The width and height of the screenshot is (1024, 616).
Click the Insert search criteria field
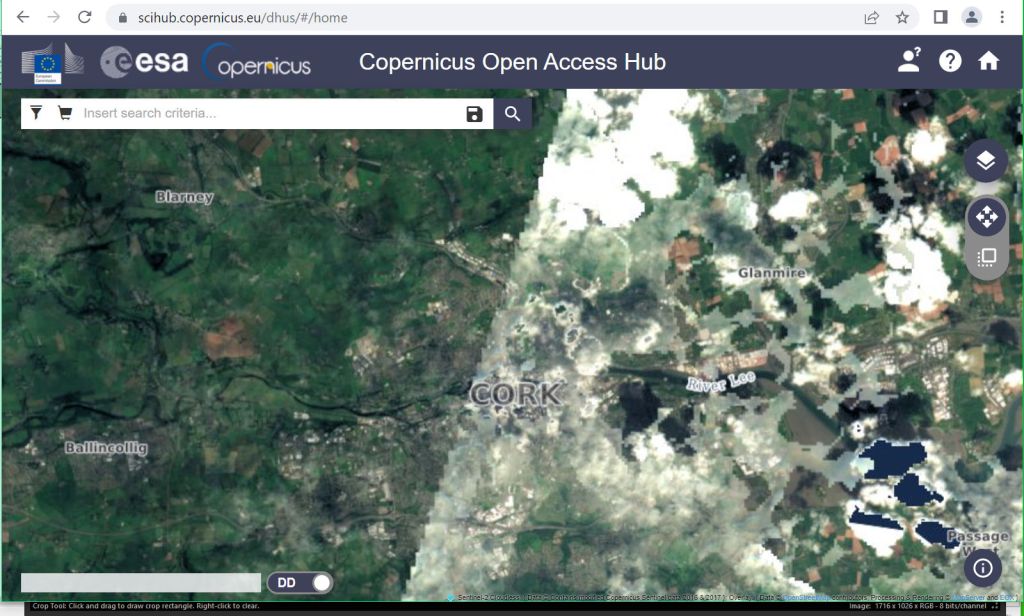[269, 114]
